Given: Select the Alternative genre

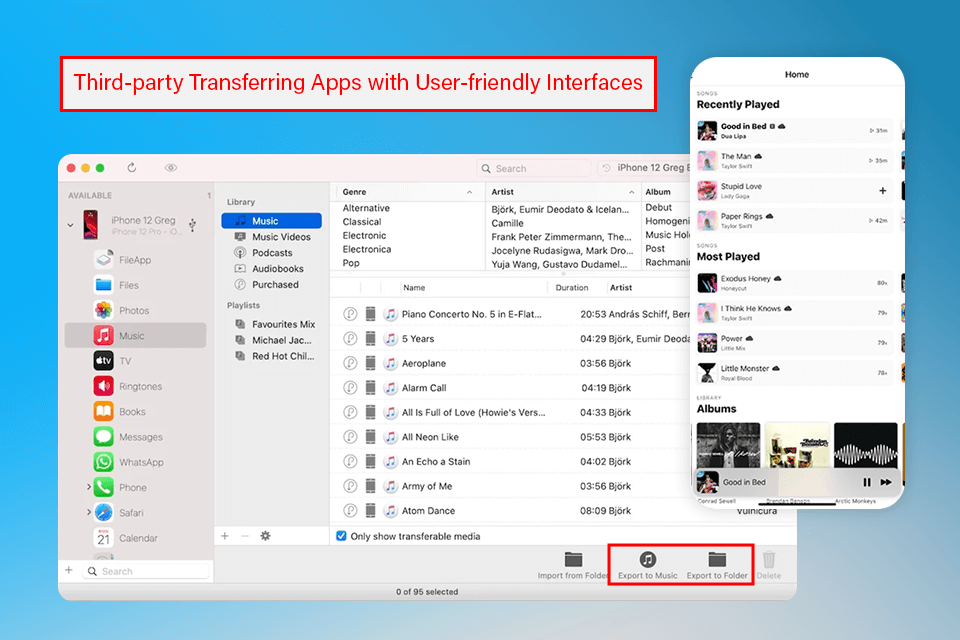Looking at the screenshot, I should tap(366, 208).
